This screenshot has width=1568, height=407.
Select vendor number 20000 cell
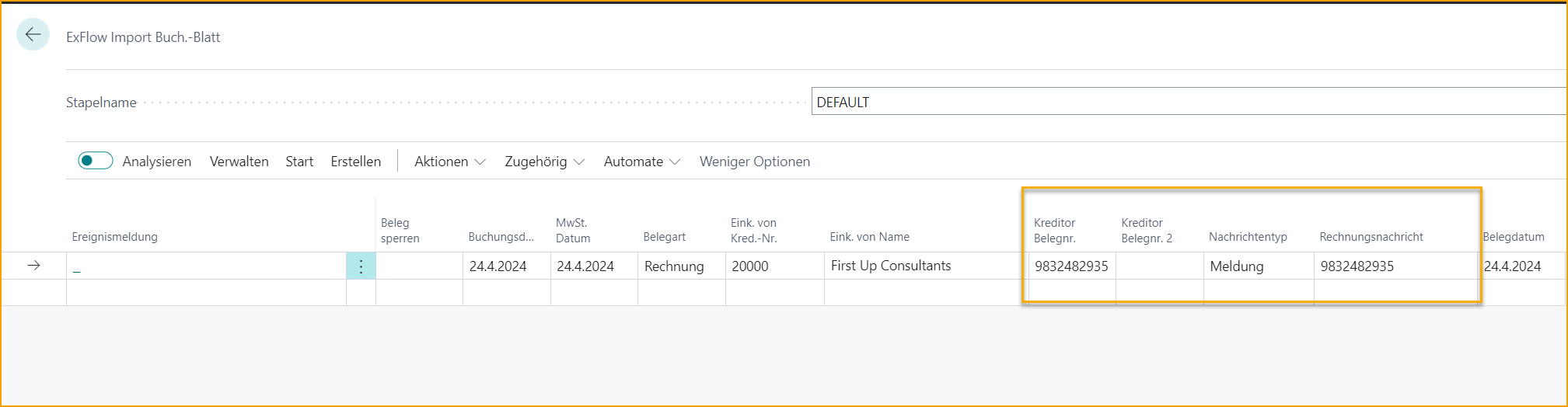[x=775, y=266]
